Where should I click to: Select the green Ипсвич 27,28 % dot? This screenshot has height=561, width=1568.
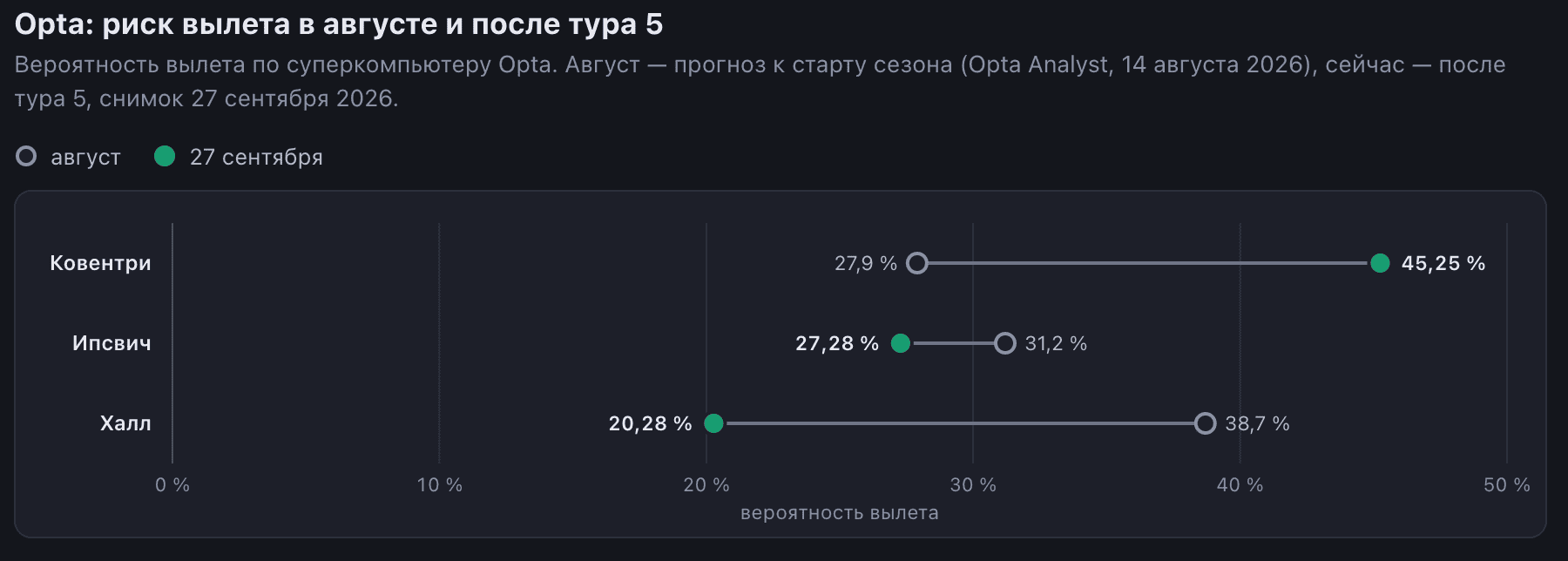point(901,343)
